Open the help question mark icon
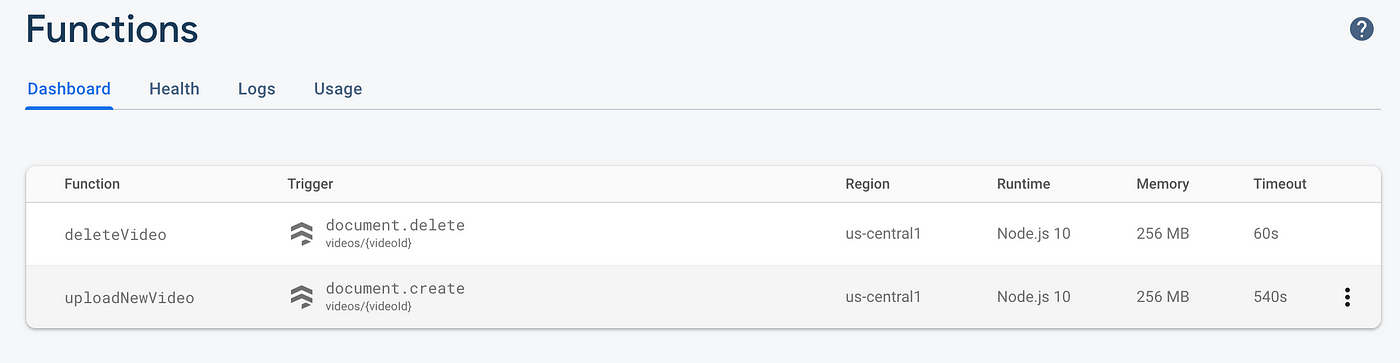This screenshot has height=363, width=1400. [x=1361, y=29]
